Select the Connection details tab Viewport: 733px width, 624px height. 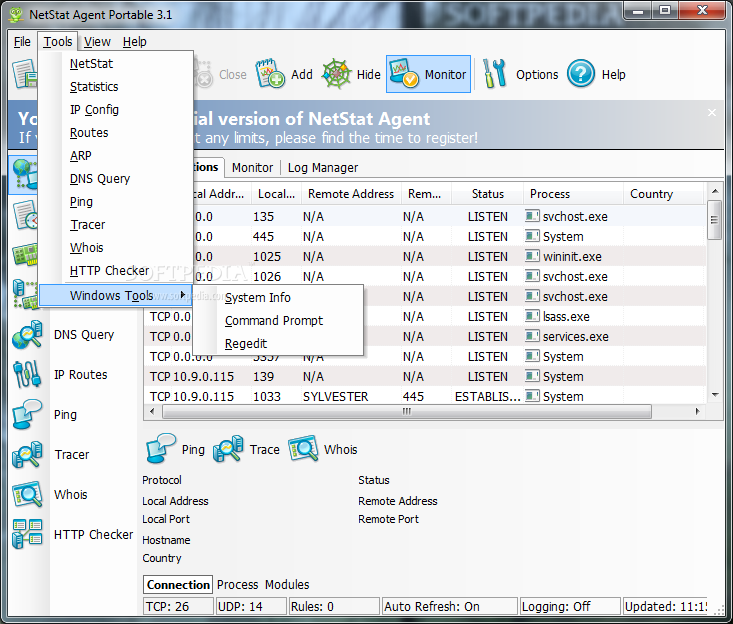pyautogui.click(x=178, y=585)
